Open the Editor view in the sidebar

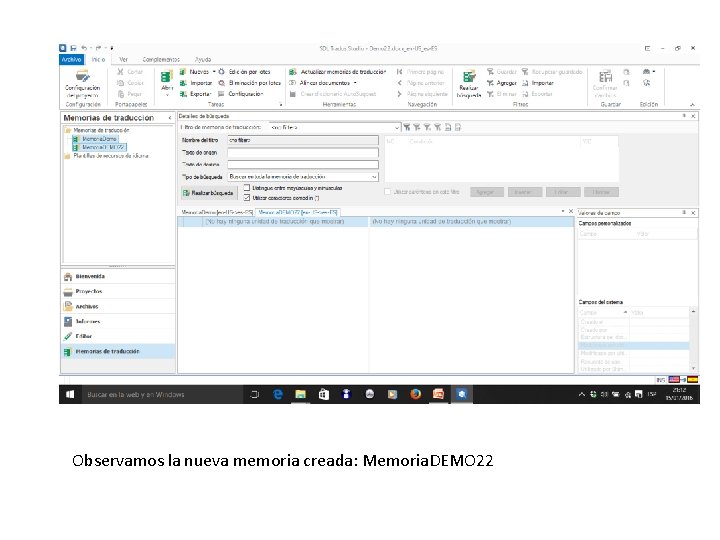(118, 336)
